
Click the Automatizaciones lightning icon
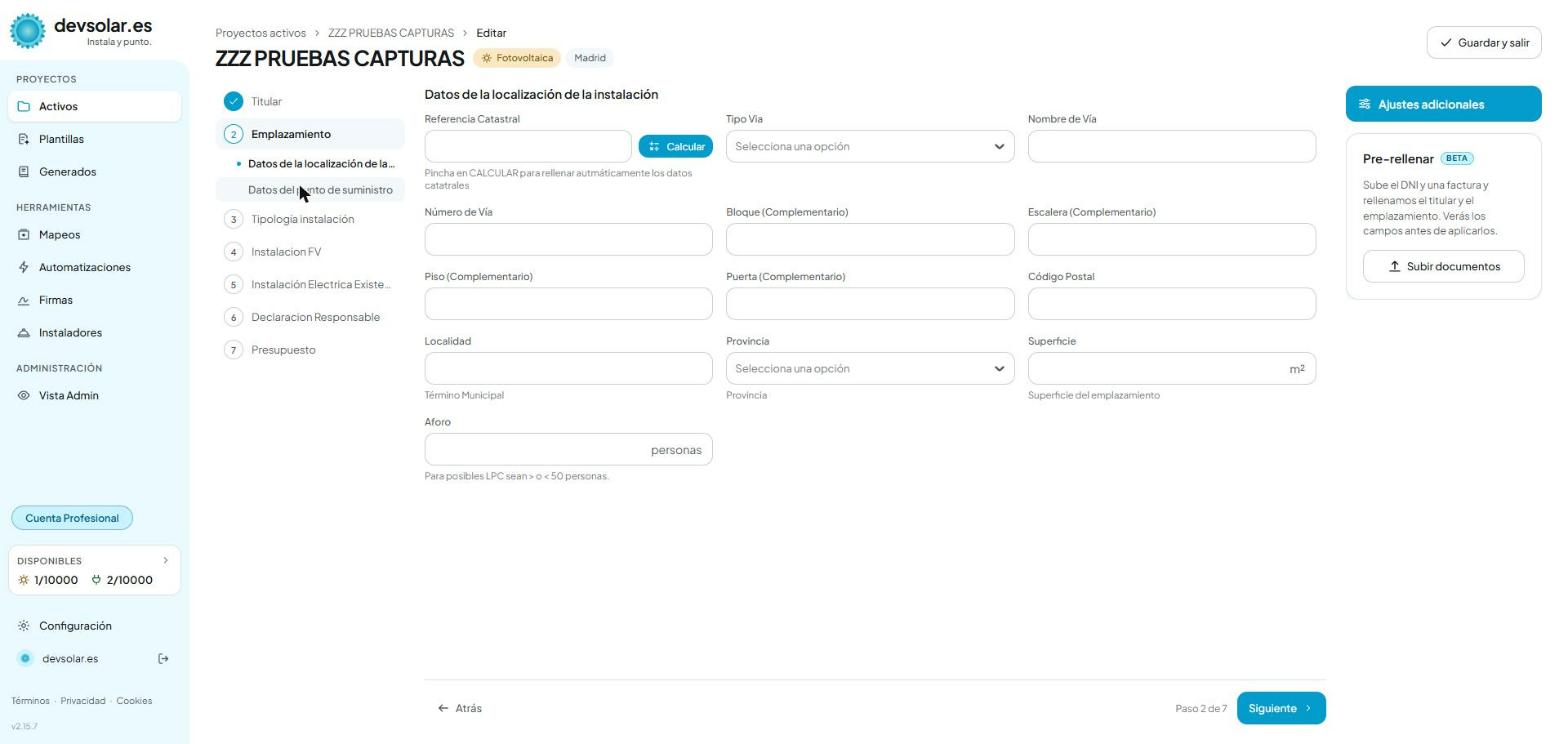pyautogui.click(x=24, y=268)
